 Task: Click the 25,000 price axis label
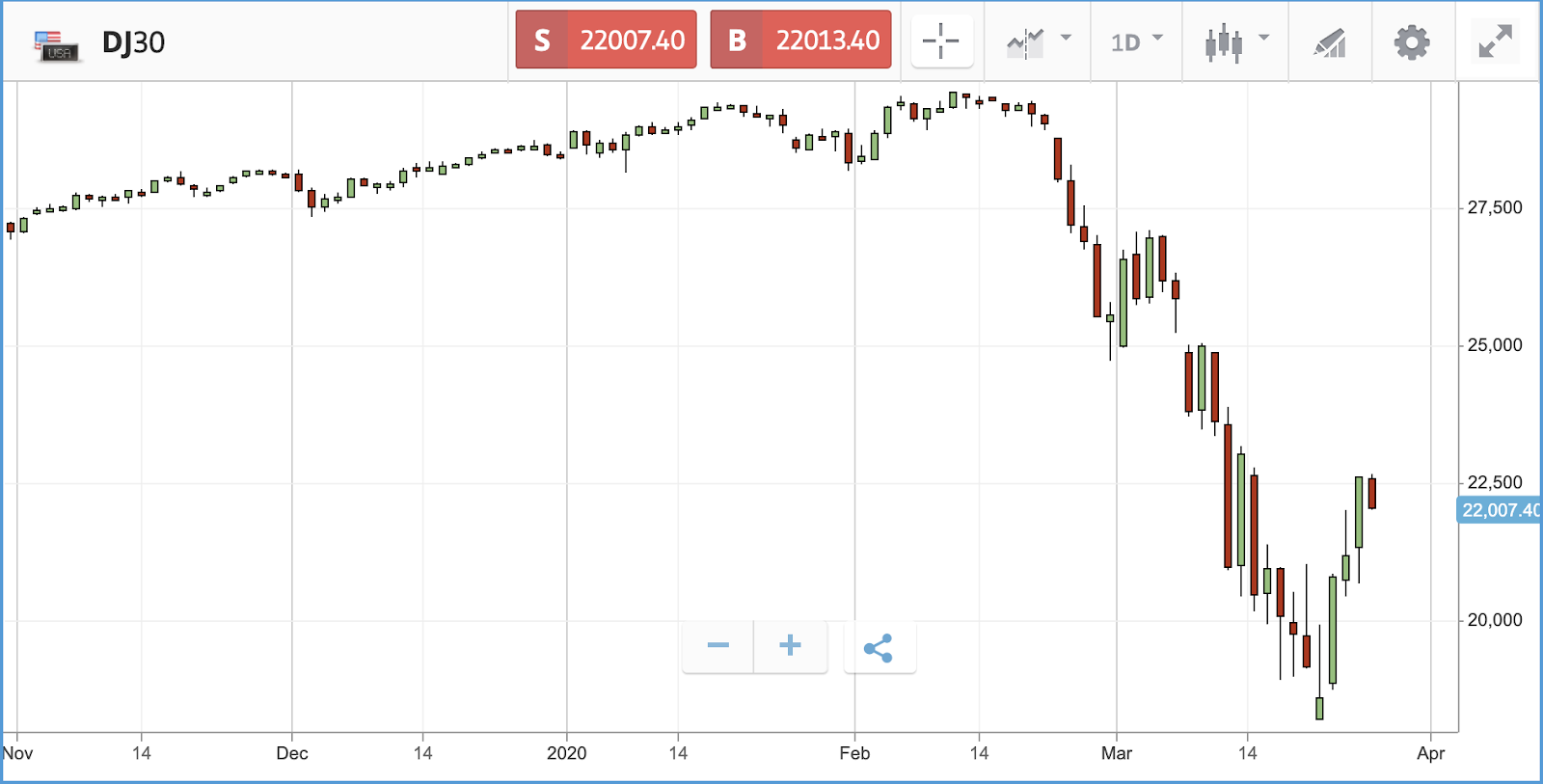(x=1495, y=345)
